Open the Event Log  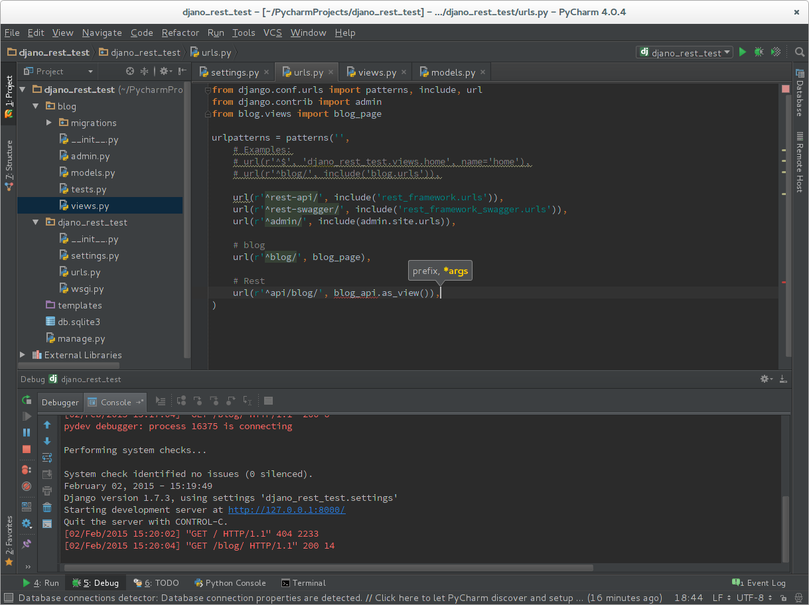[x=759, y=583]
